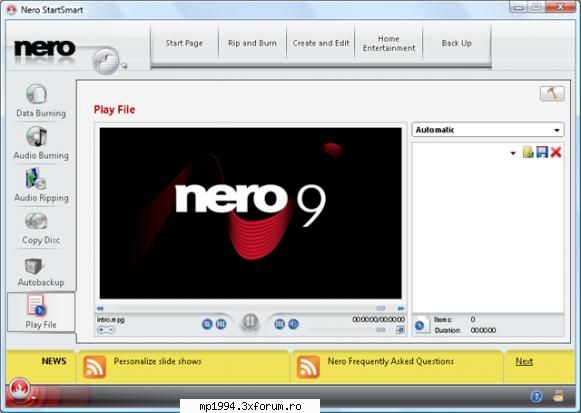Open the playlist dropdown arrow beside add icon

point(513,153)
